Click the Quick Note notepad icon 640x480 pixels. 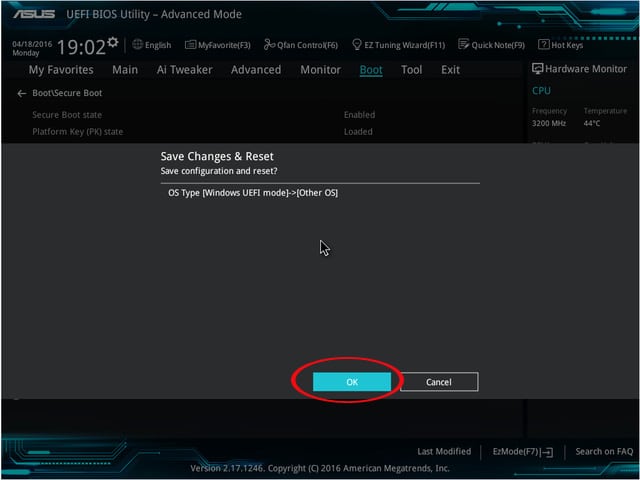point(463,44)
